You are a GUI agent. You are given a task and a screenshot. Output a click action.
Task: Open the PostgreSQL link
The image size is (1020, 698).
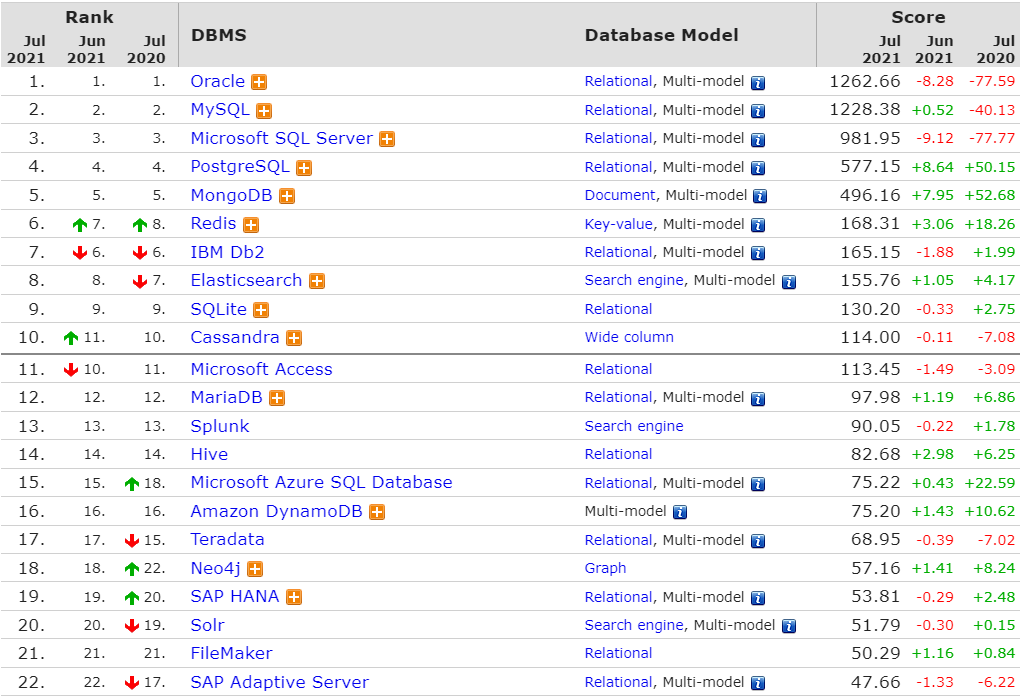[x=240, y=167]
